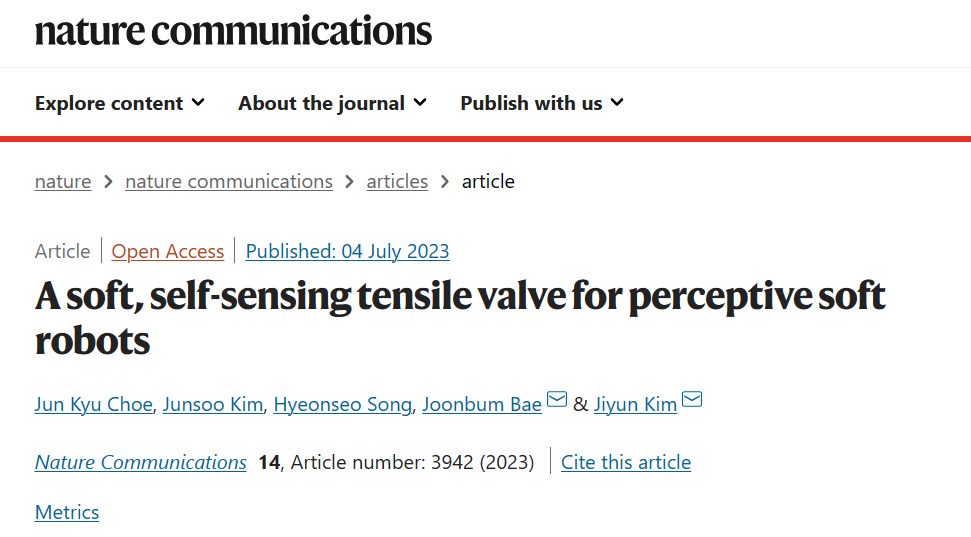Open author Junsoo Kim's details
Screen dimensions: 971x537
(x=213, y=404)
